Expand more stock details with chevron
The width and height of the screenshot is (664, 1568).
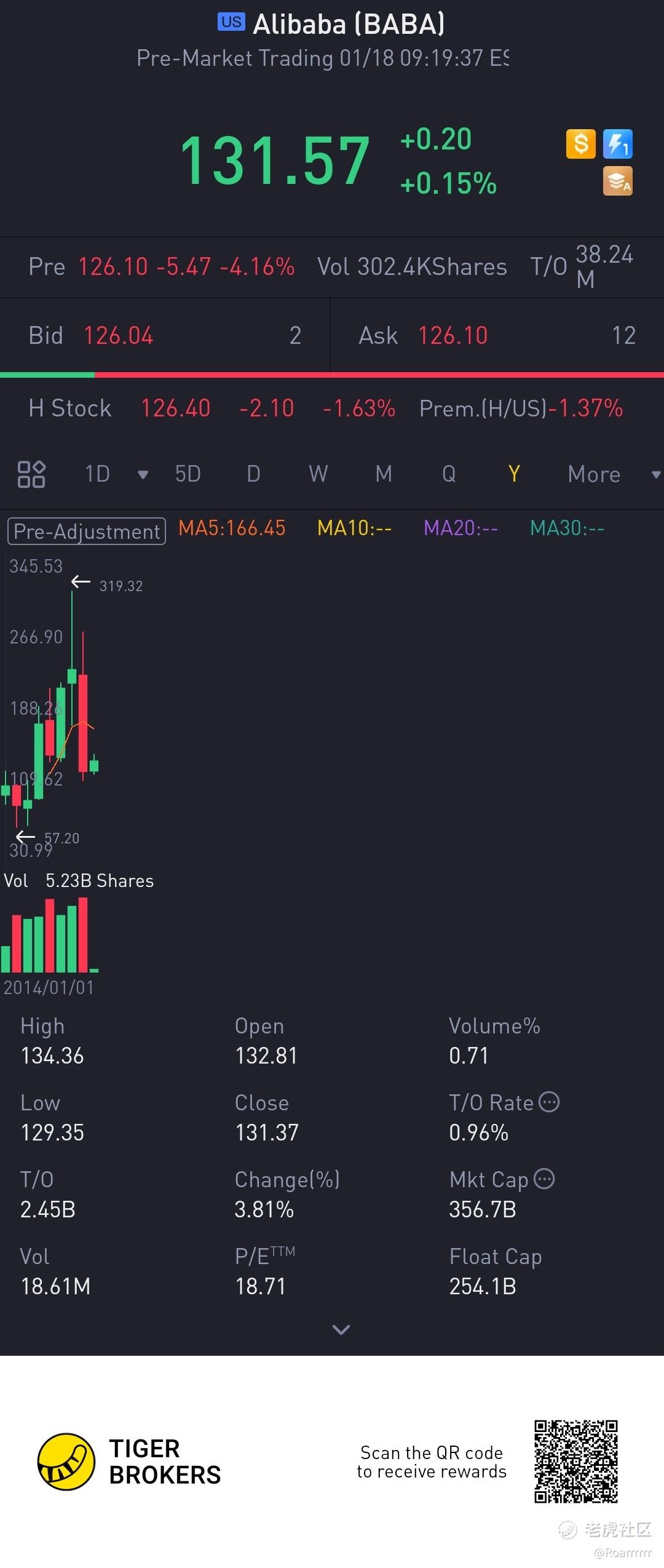pyautogui.click(x=341, y=1329)
